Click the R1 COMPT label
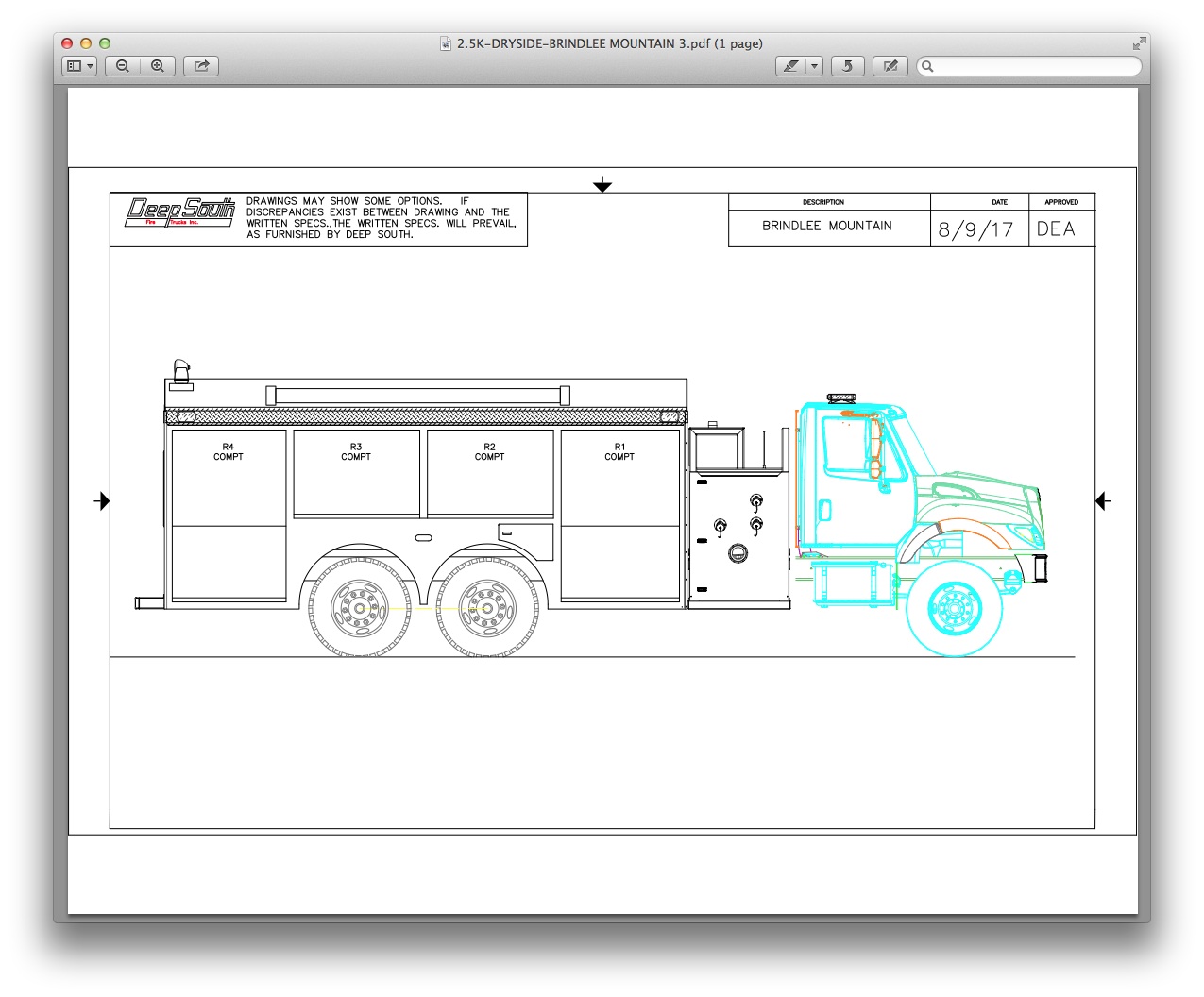The image size is (1204, 997). tap(619, 452)
